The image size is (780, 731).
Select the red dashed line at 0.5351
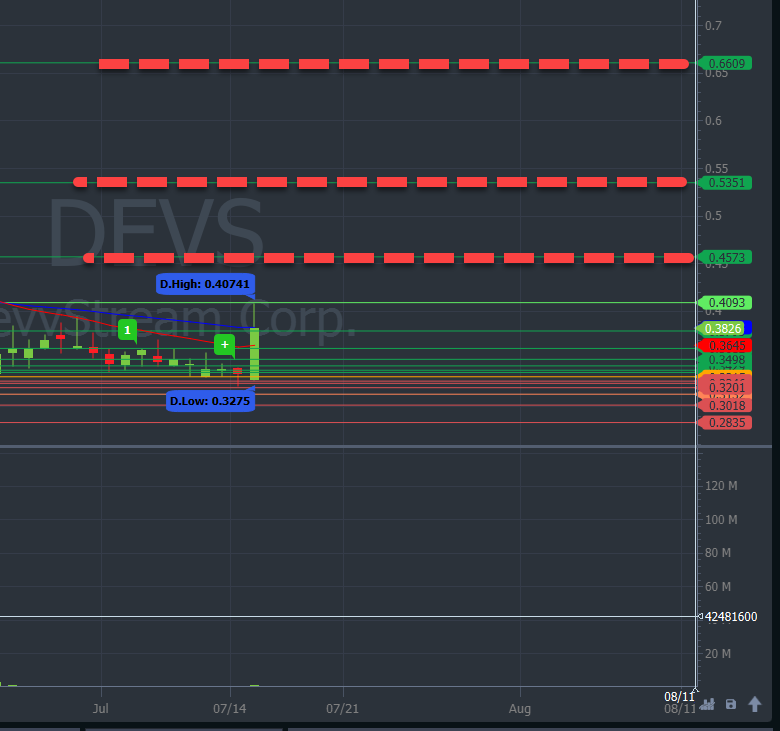click(381, 182)
